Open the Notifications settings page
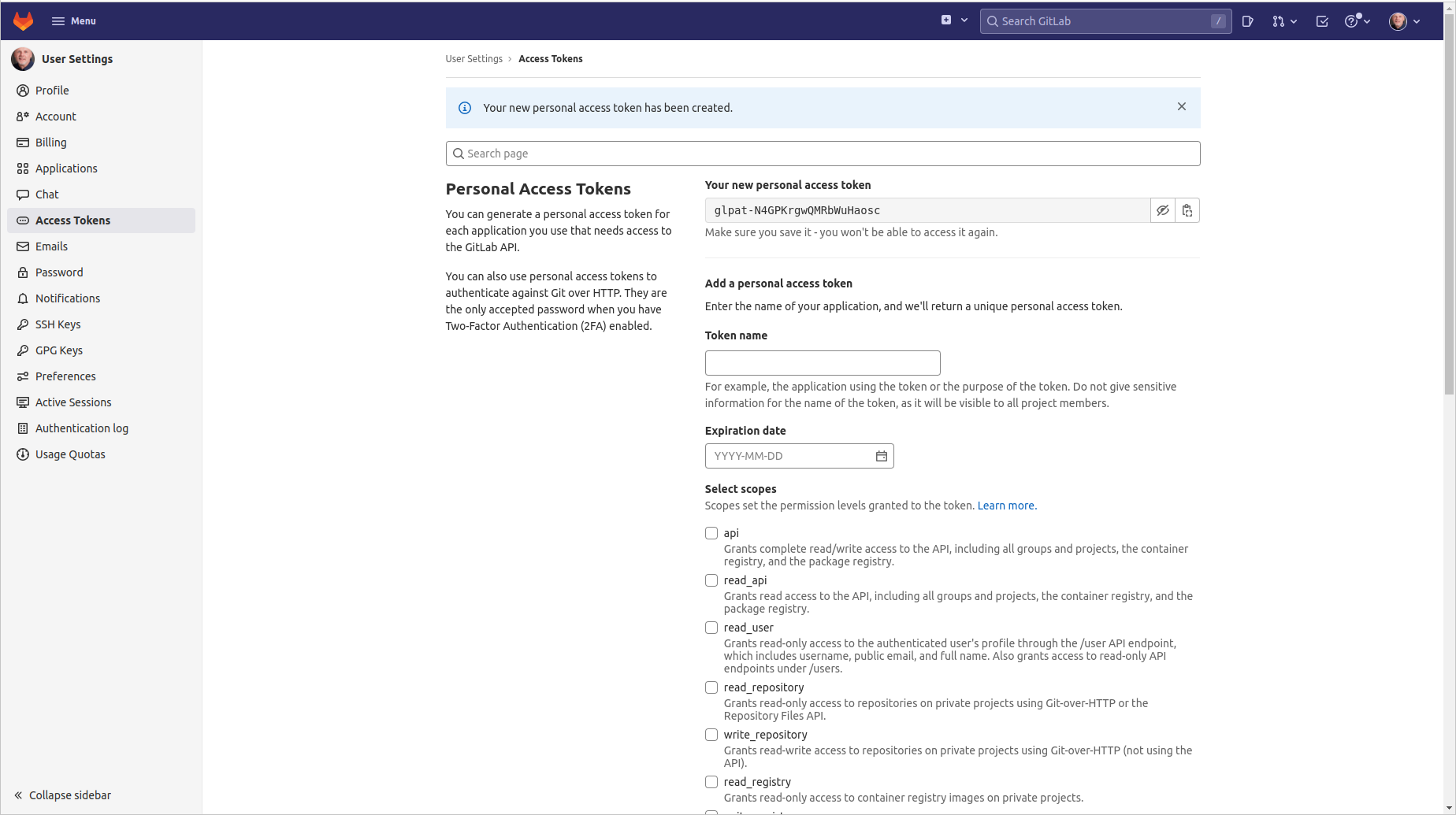The height and width of the screenshot is (815, 1456). coord(67,298)
